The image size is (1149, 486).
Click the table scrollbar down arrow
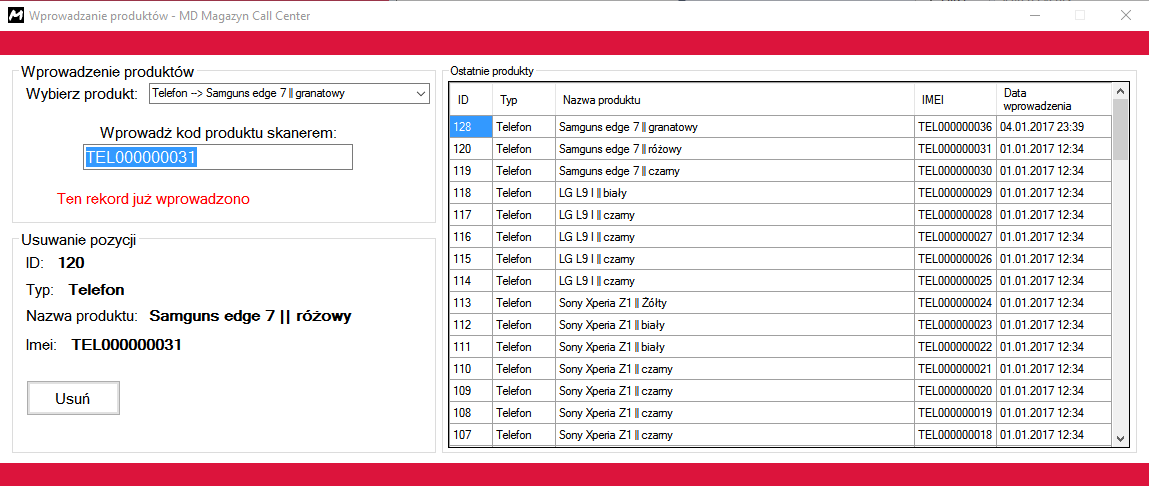[1120, 437]
